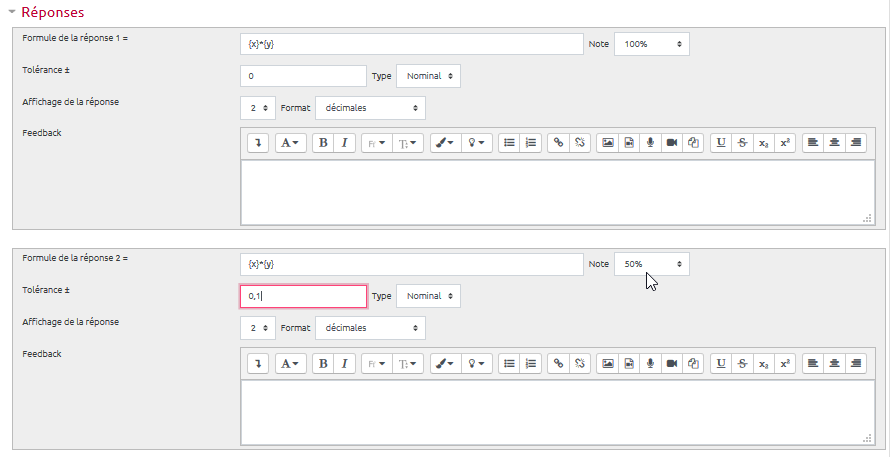Image resolution: width=890 pixels, height=457 pixels.
Task: Toggle bold in response 1 feedback editor
Action: (323, 143)
